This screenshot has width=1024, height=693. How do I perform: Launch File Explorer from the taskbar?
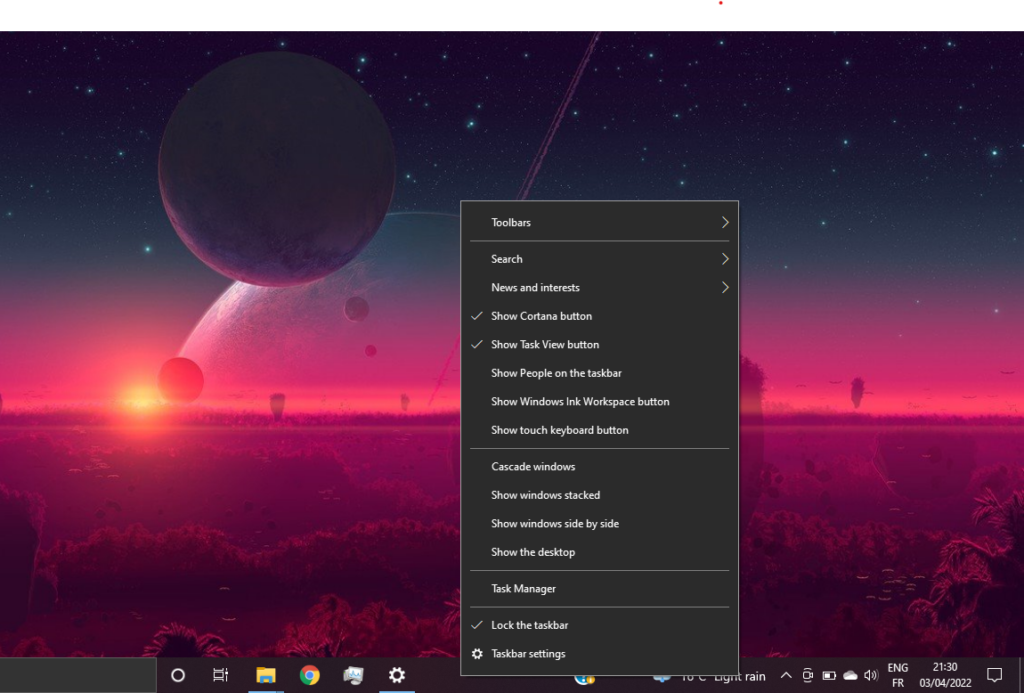[266, 675]
